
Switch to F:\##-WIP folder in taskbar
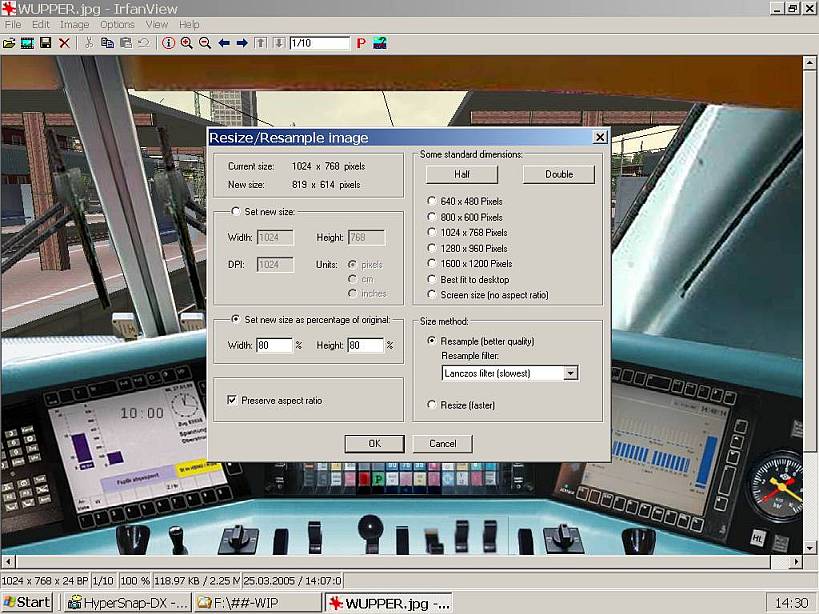[258, 603]
